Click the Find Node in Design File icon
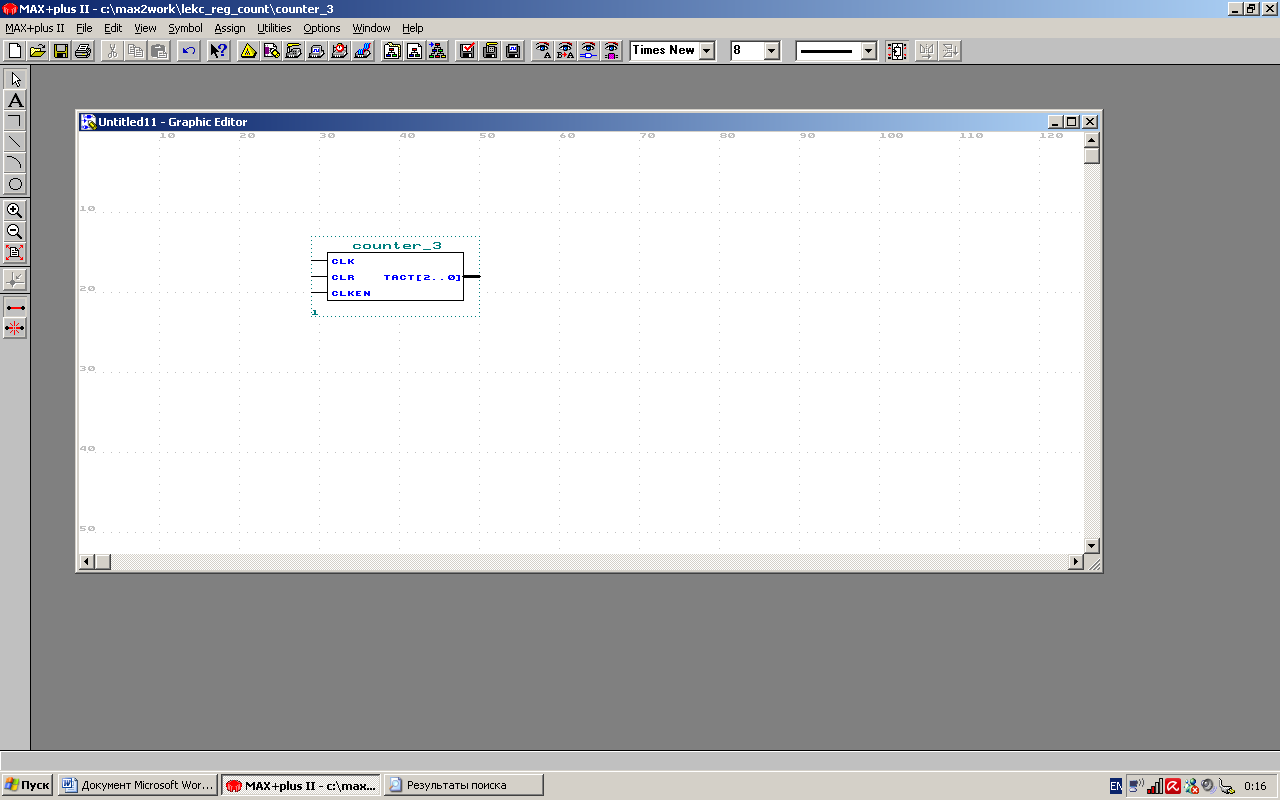Screen dimensions: 1280x800 [588, 50]
